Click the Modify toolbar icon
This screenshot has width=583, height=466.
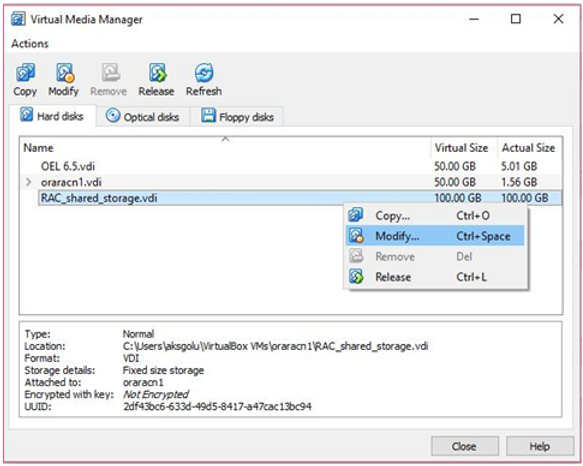tap(65, 72)
